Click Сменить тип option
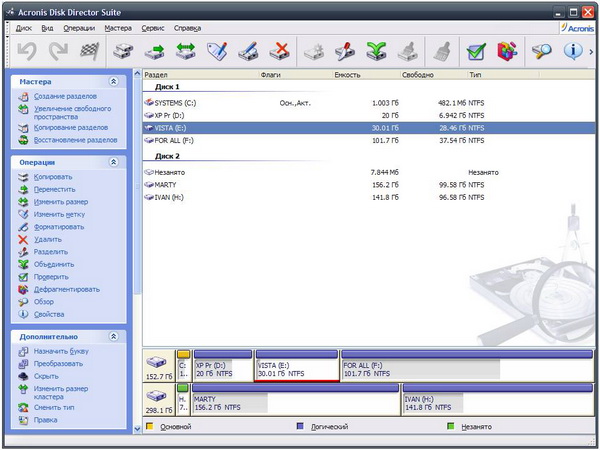Image resolution: width=600 pixels, height=450 pixels. pyautogui.click(x=54, y=408)
